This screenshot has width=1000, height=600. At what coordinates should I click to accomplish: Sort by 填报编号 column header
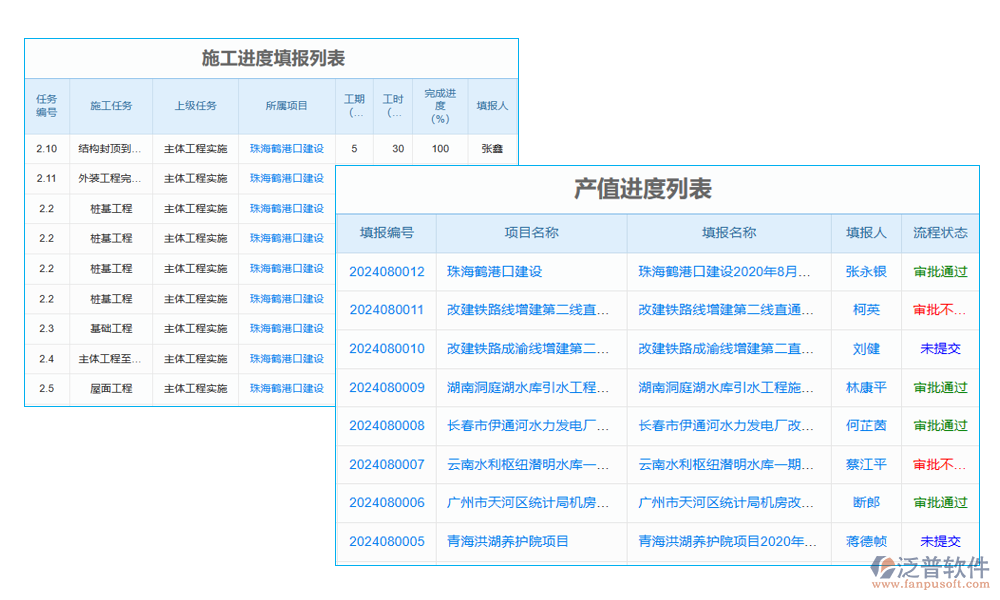click(x=386, y=233)
